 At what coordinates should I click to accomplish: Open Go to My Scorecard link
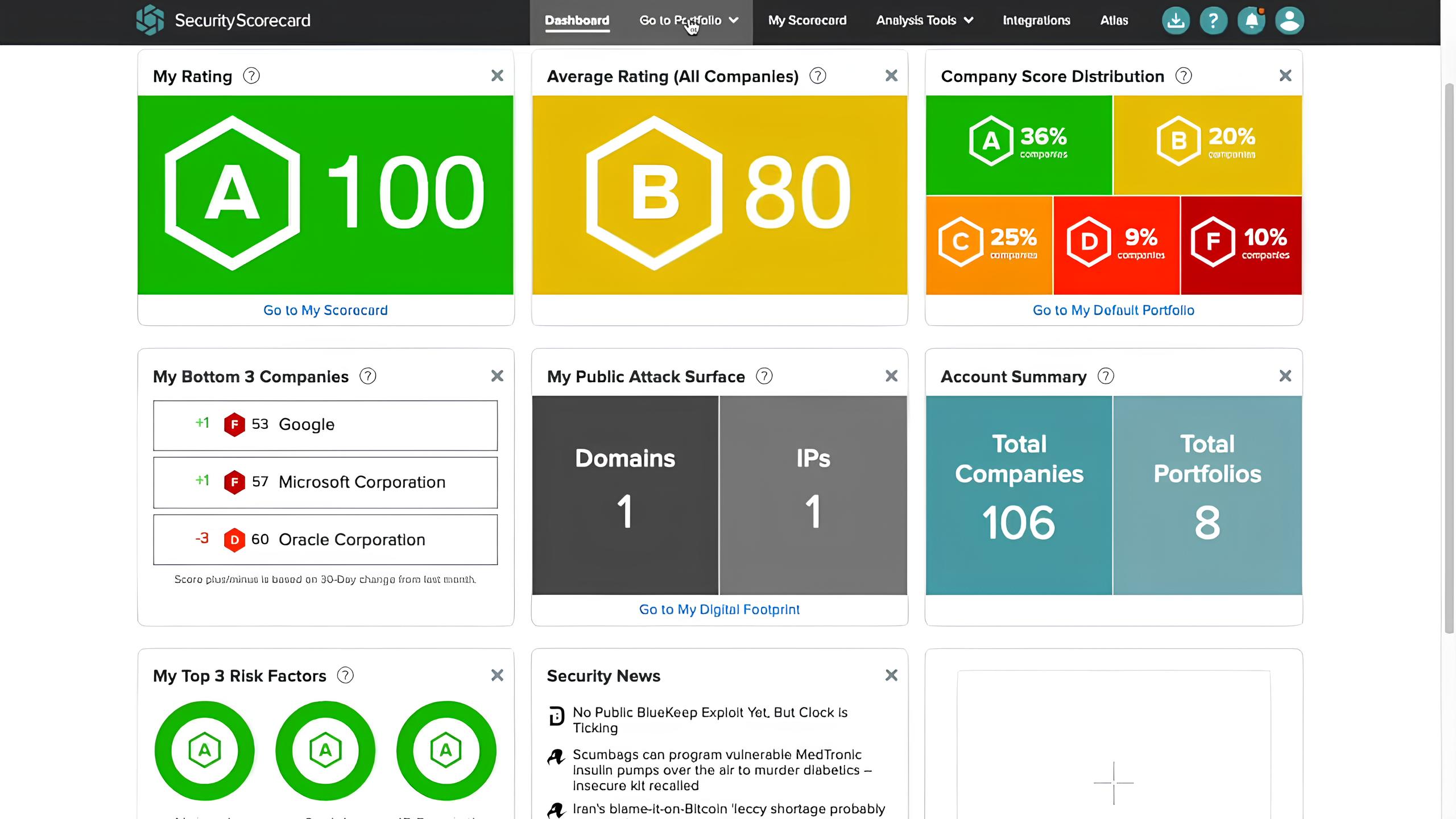325,310
